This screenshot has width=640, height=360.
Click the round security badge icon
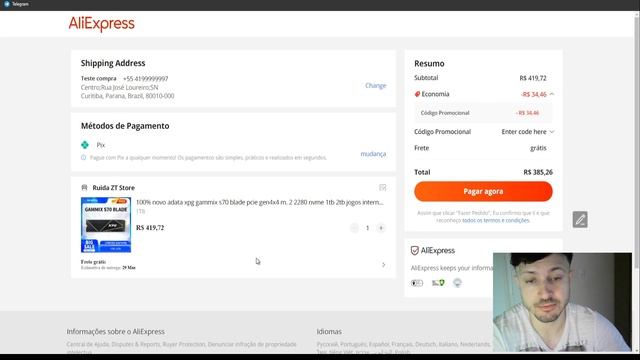tap(457, 282)
